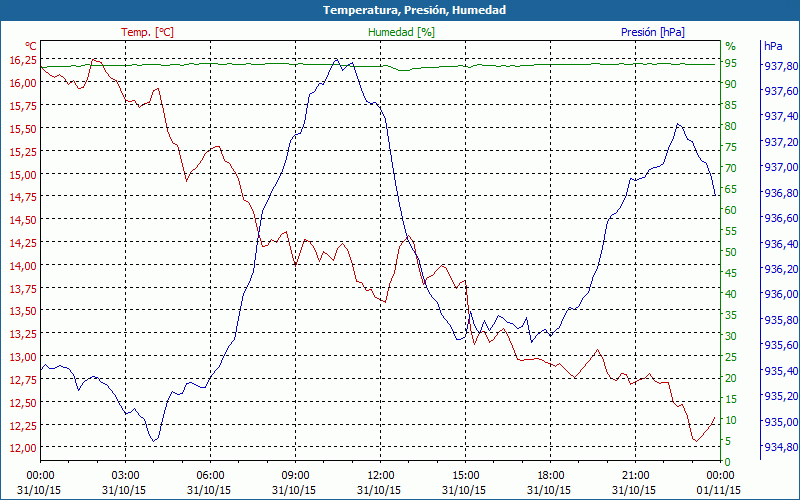
Task: Click the 65 humidity axis value
Action: coord(731,189)
